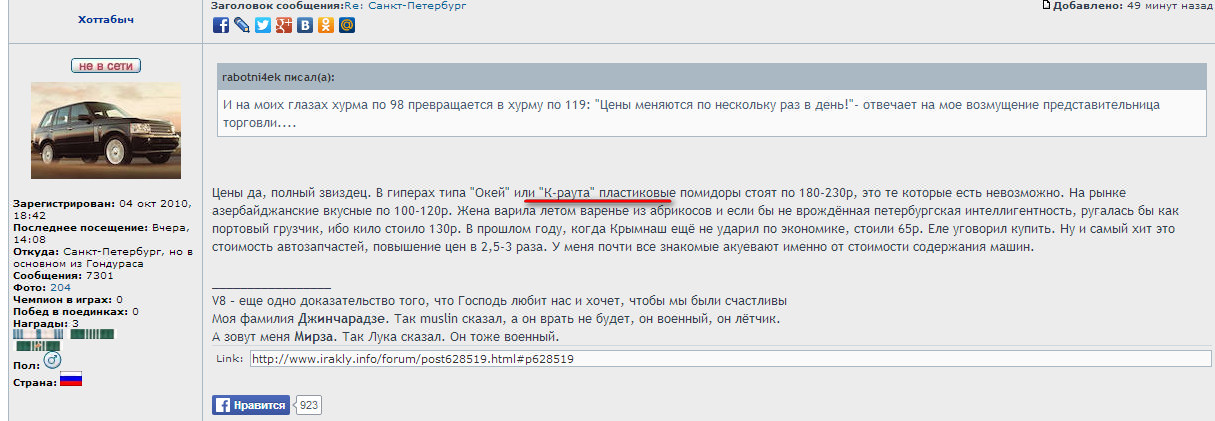Image resolution: width=1215 pixels, height=421 pixels.
Task: Click the "не в сети" offline status badge
Action: click(105, 66)
